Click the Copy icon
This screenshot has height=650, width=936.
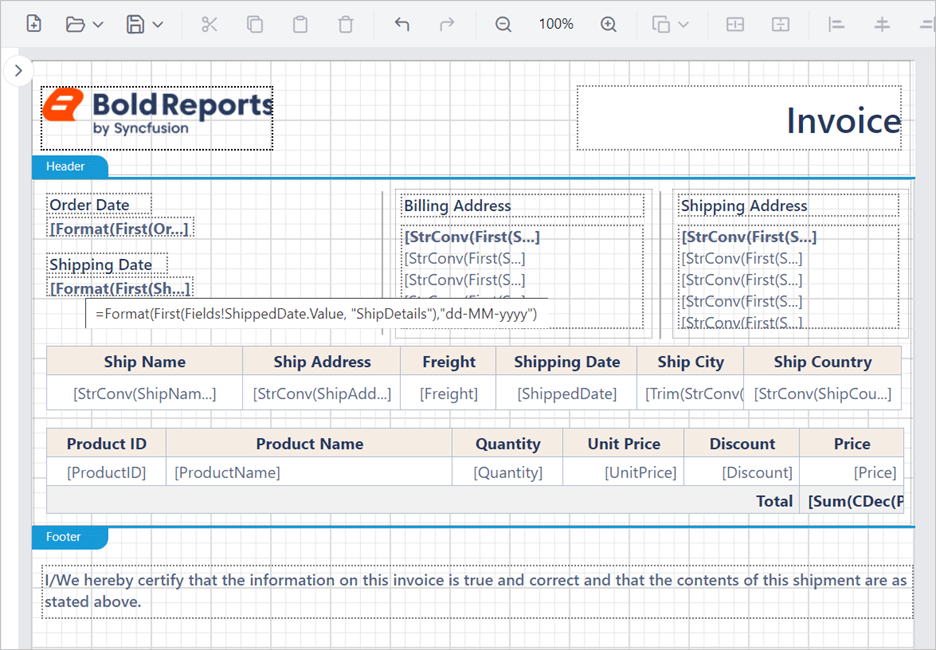tap(255, 23)
